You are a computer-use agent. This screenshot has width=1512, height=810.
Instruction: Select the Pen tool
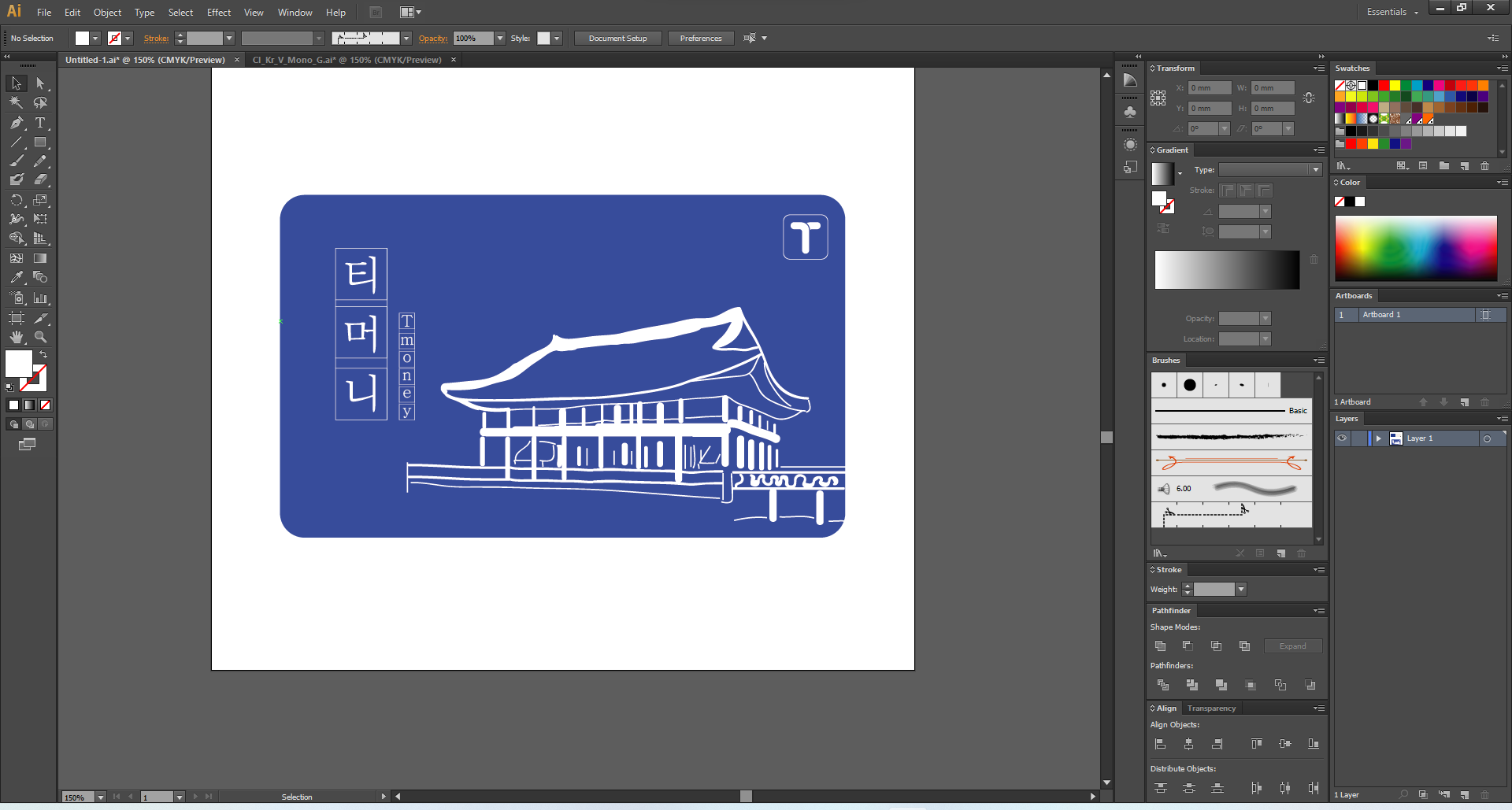[x=17, y=123]
